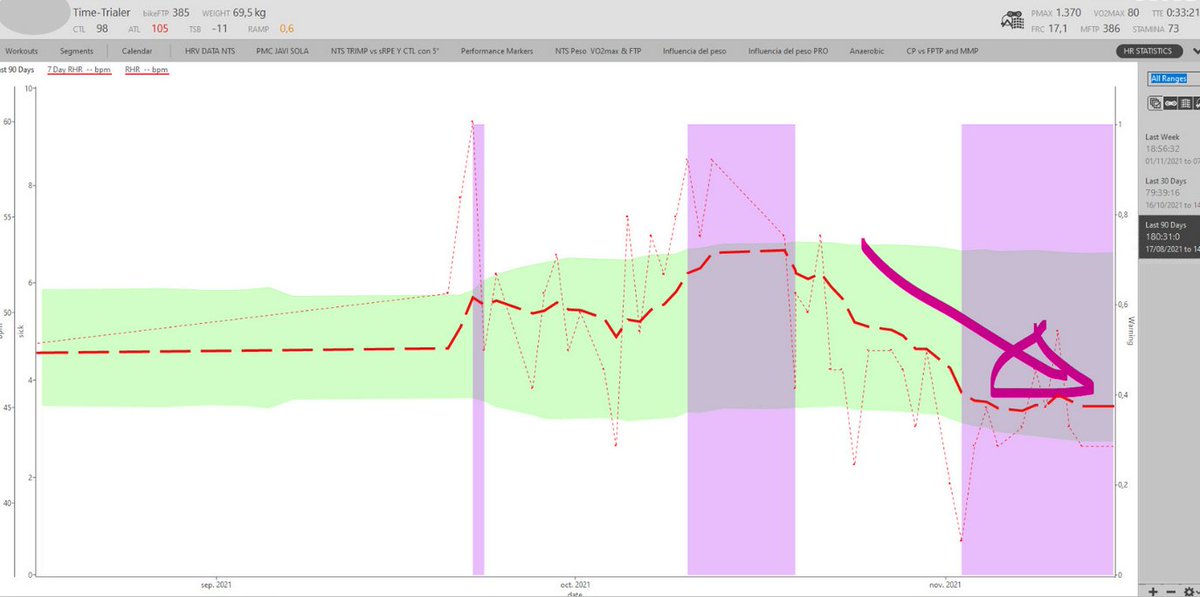Select the chain-link range filter icon
This screenshot has width=1200, height=597.
coord(1170,103)
